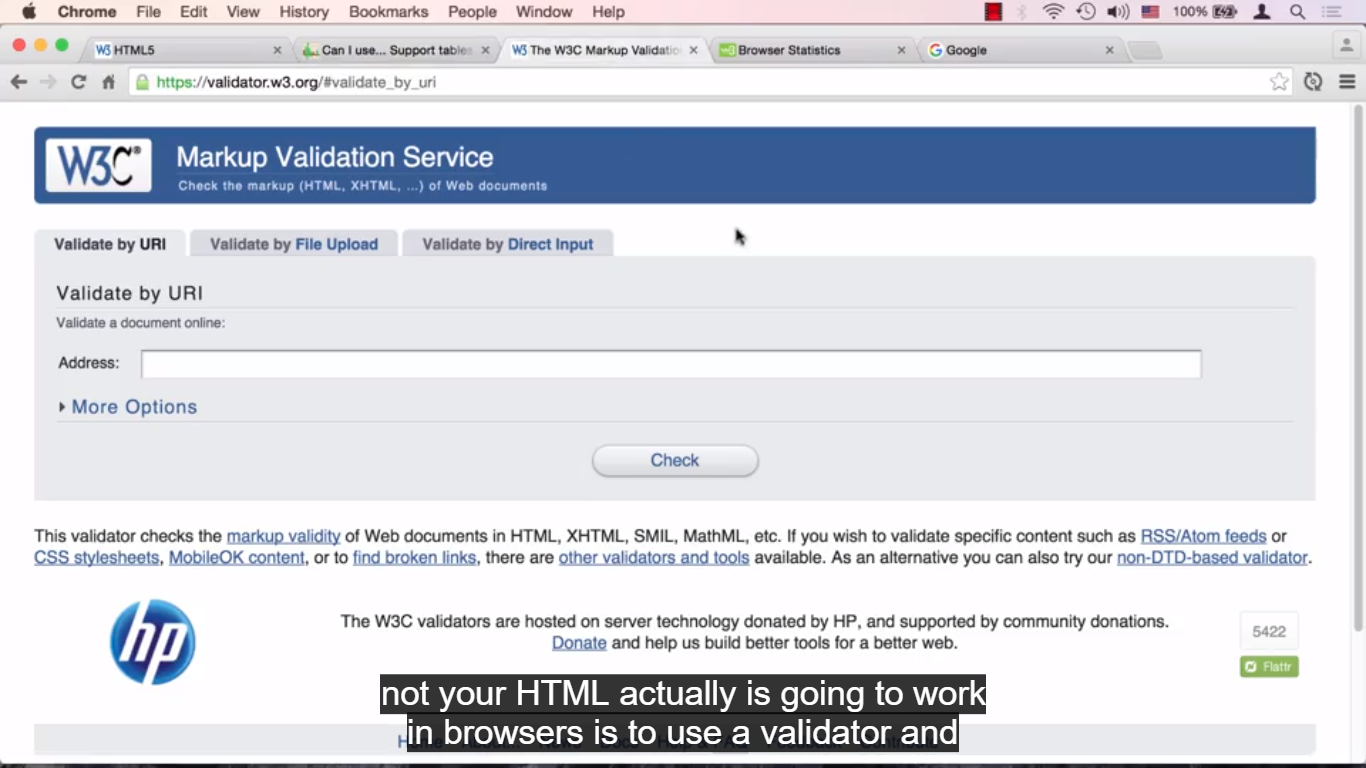
Task: Open the History menu
Action: (304, 12)
